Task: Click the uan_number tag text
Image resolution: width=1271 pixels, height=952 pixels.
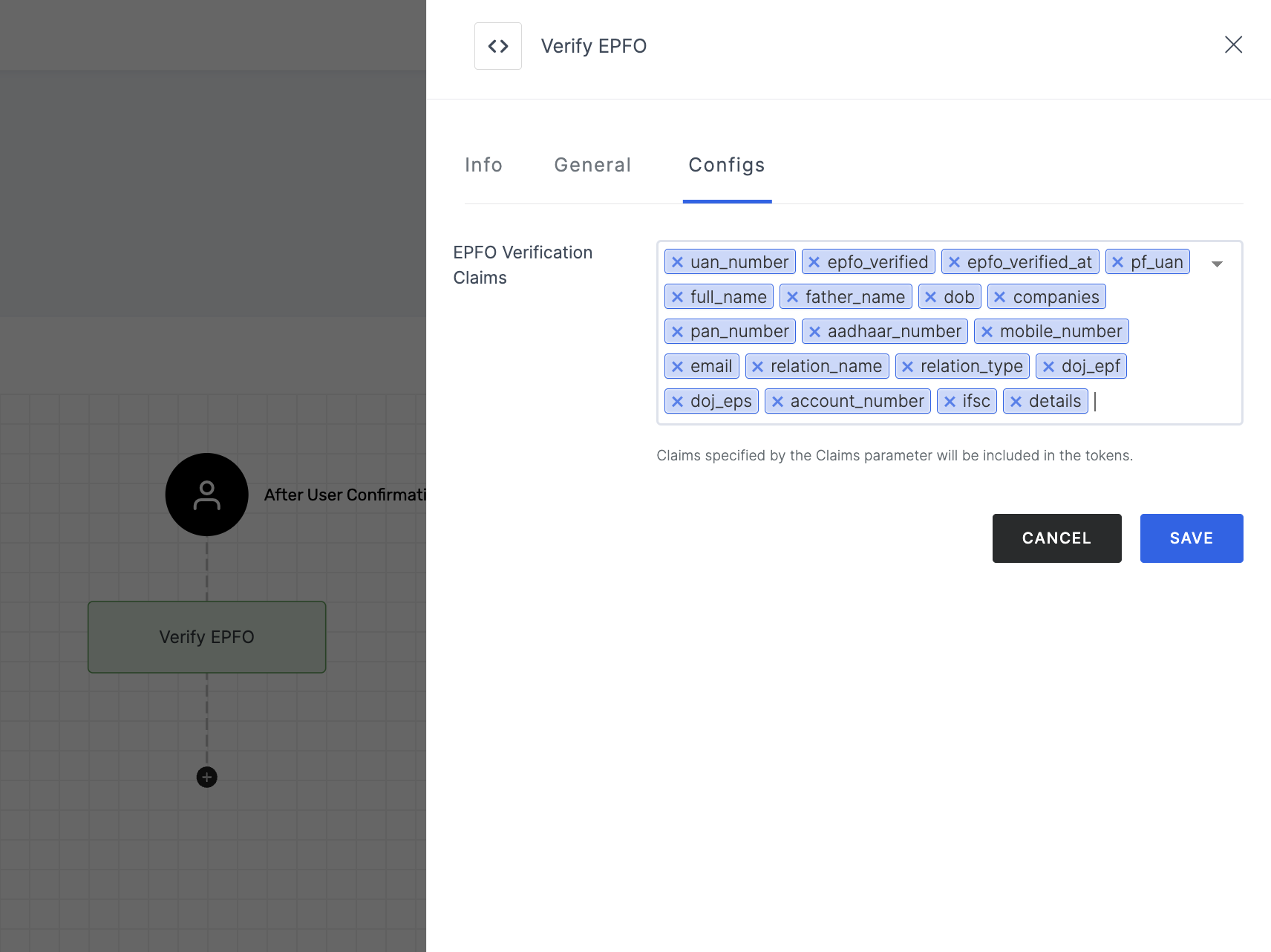Action: click(x=739, y=262)
